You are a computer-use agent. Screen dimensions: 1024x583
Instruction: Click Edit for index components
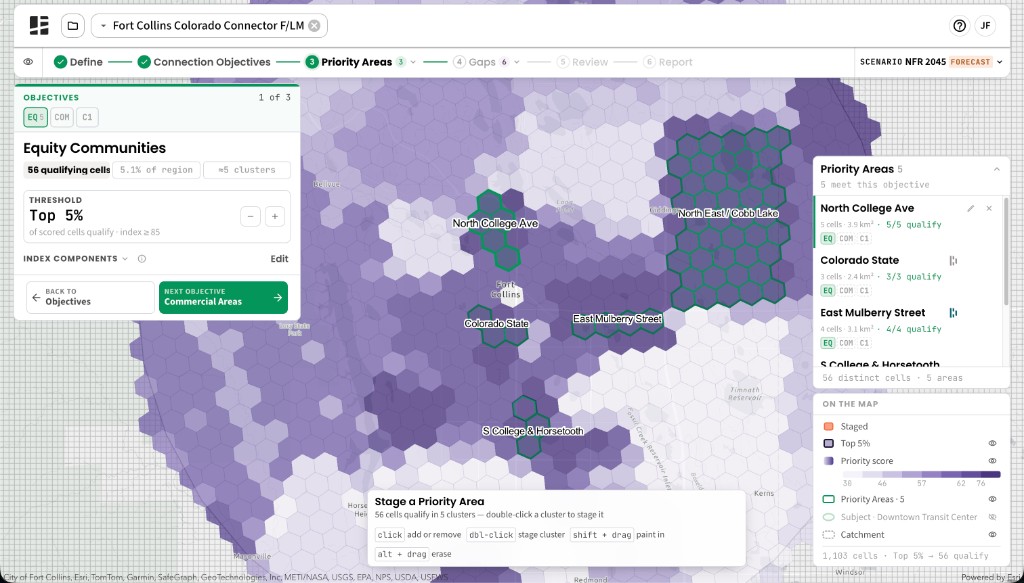[x=280, y=259]
